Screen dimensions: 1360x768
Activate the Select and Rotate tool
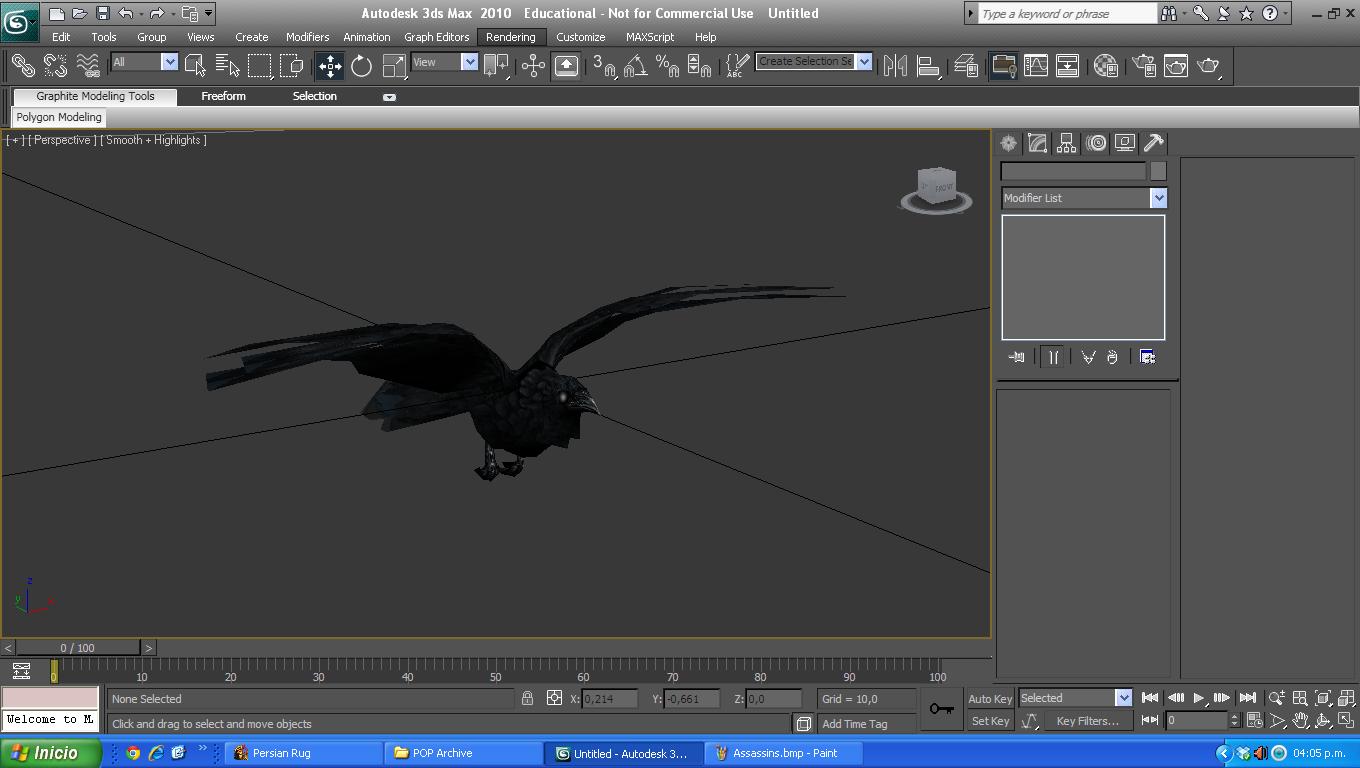(361, 66)
